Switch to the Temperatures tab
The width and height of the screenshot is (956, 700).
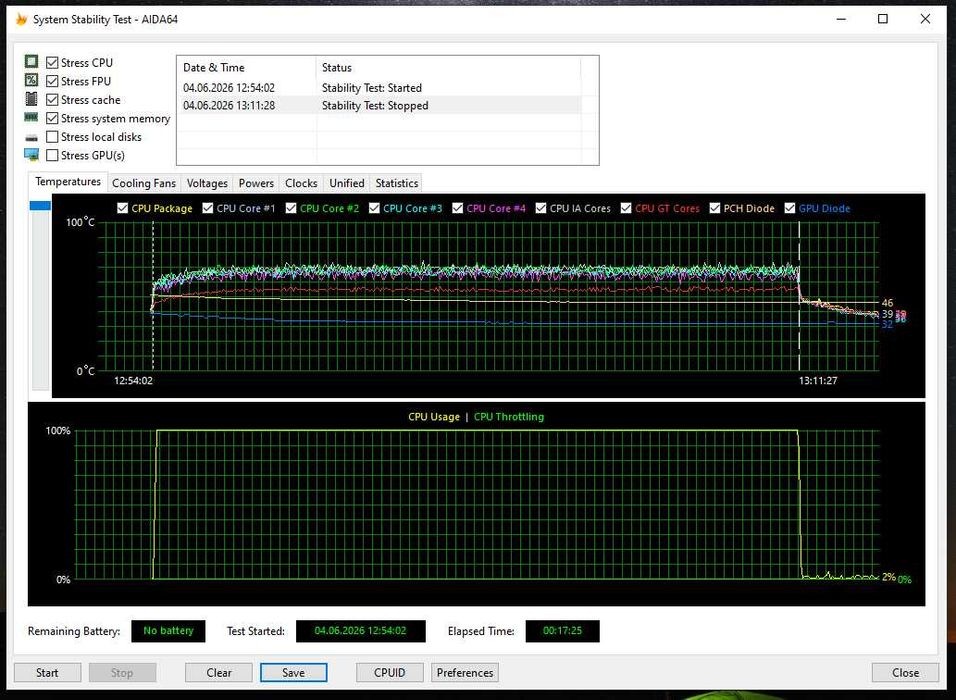(x=68, y=182)
